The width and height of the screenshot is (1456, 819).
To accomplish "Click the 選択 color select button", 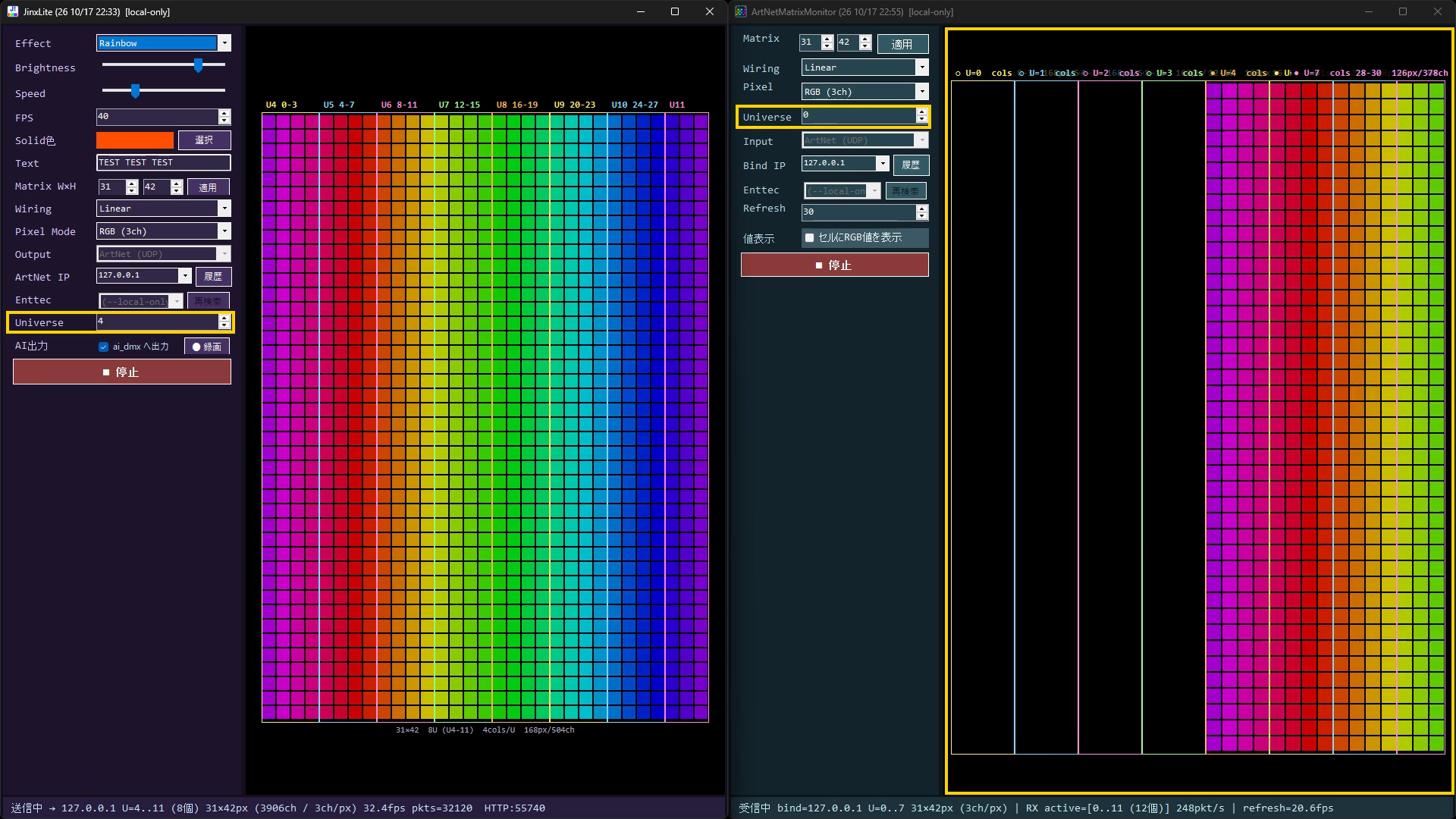I will coord(204,140).
